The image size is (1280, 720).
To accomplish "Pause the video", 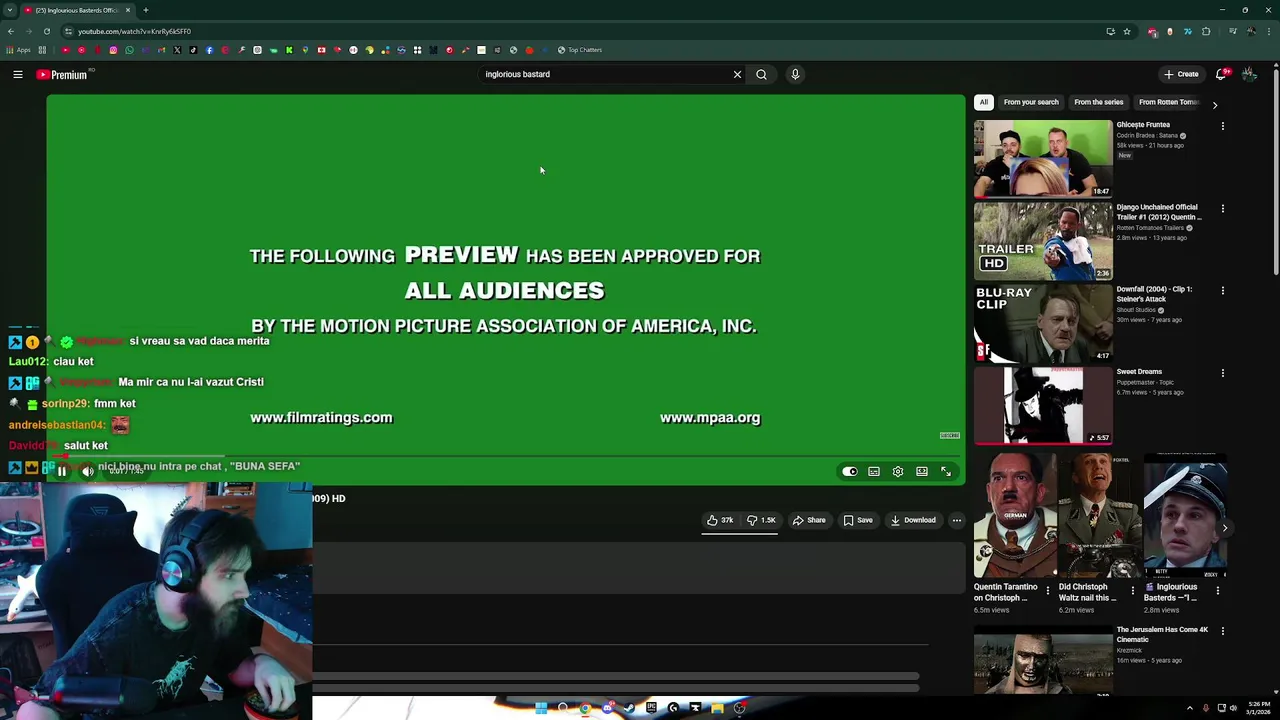I will click(x=61, y=471).
